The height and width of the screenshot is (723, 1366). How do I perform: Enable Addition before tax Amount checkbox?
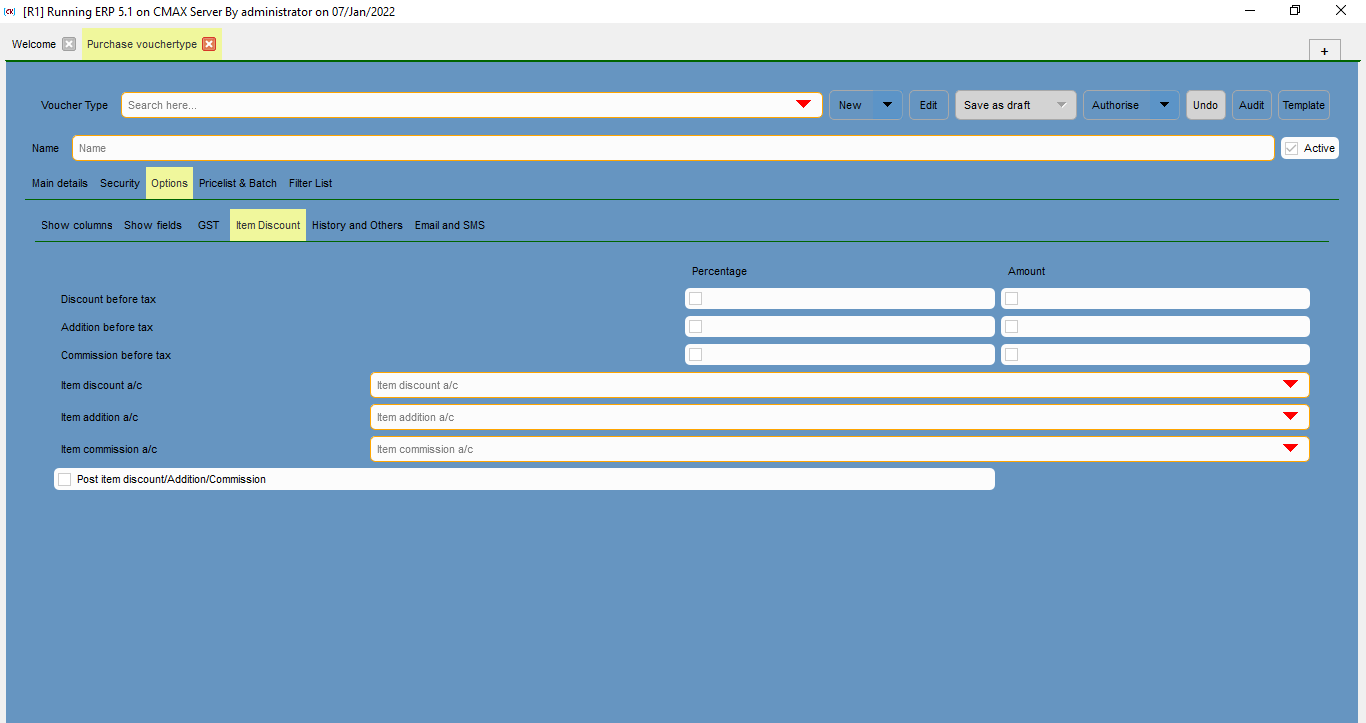(1012, 327)
